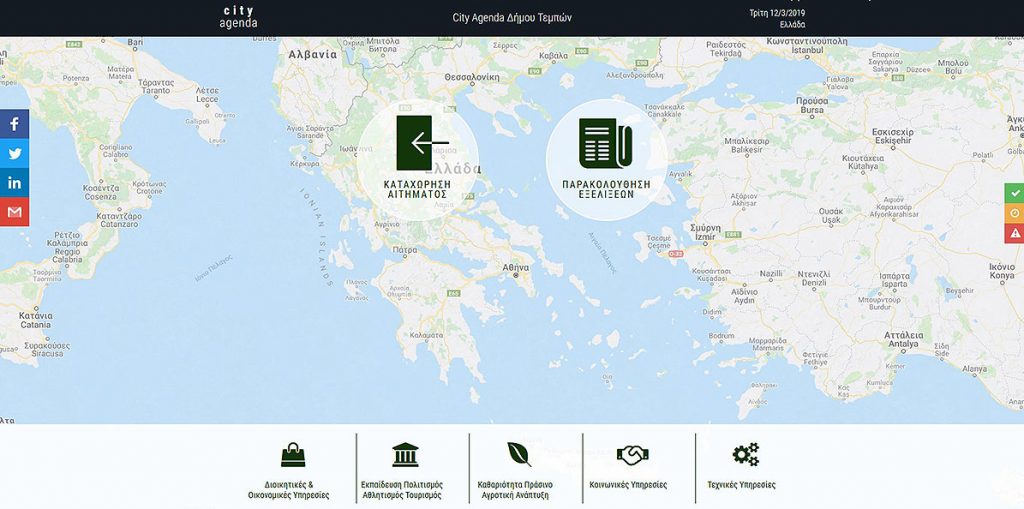1024x509 pixels.
Task: Open Παρακολούθηση Εξελίξεων newspaper circle
Action: tap(606, 160)
